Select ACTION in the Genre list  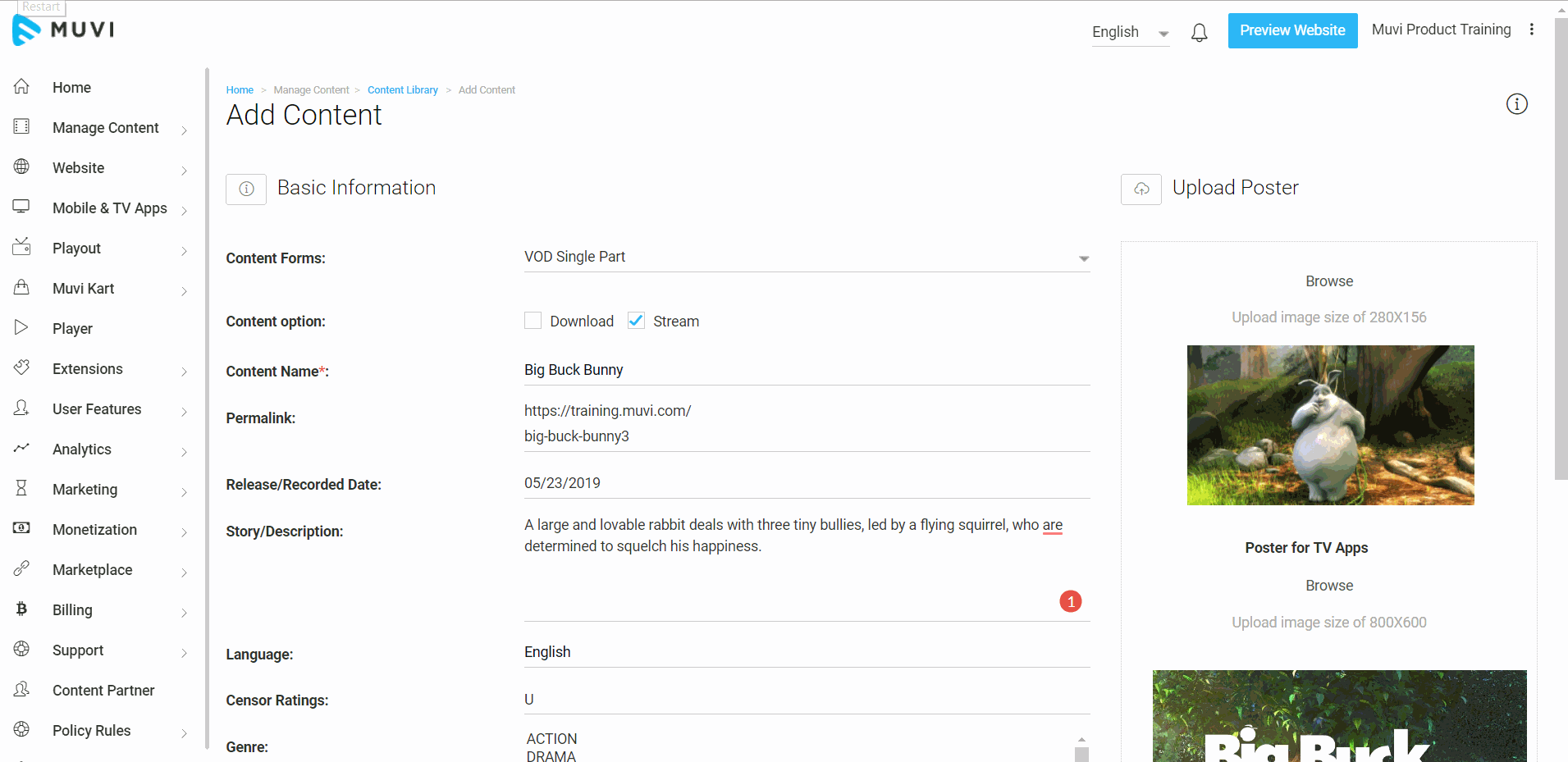coord(551,739)
